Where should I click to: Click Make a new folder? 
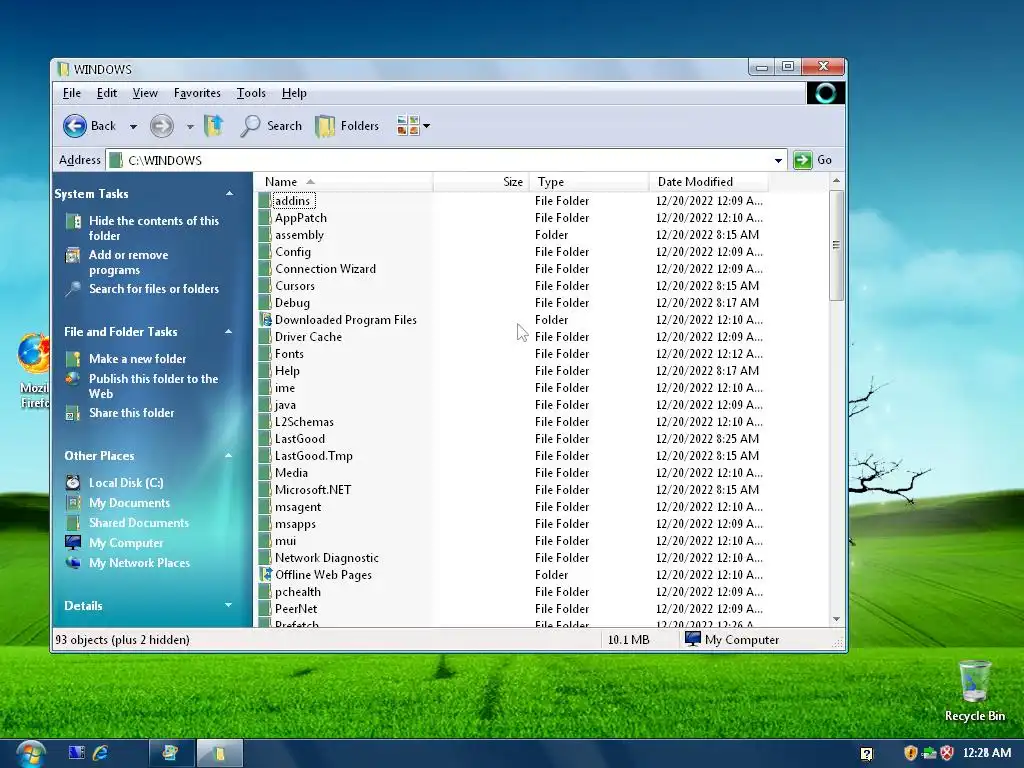tap(137, 359)
